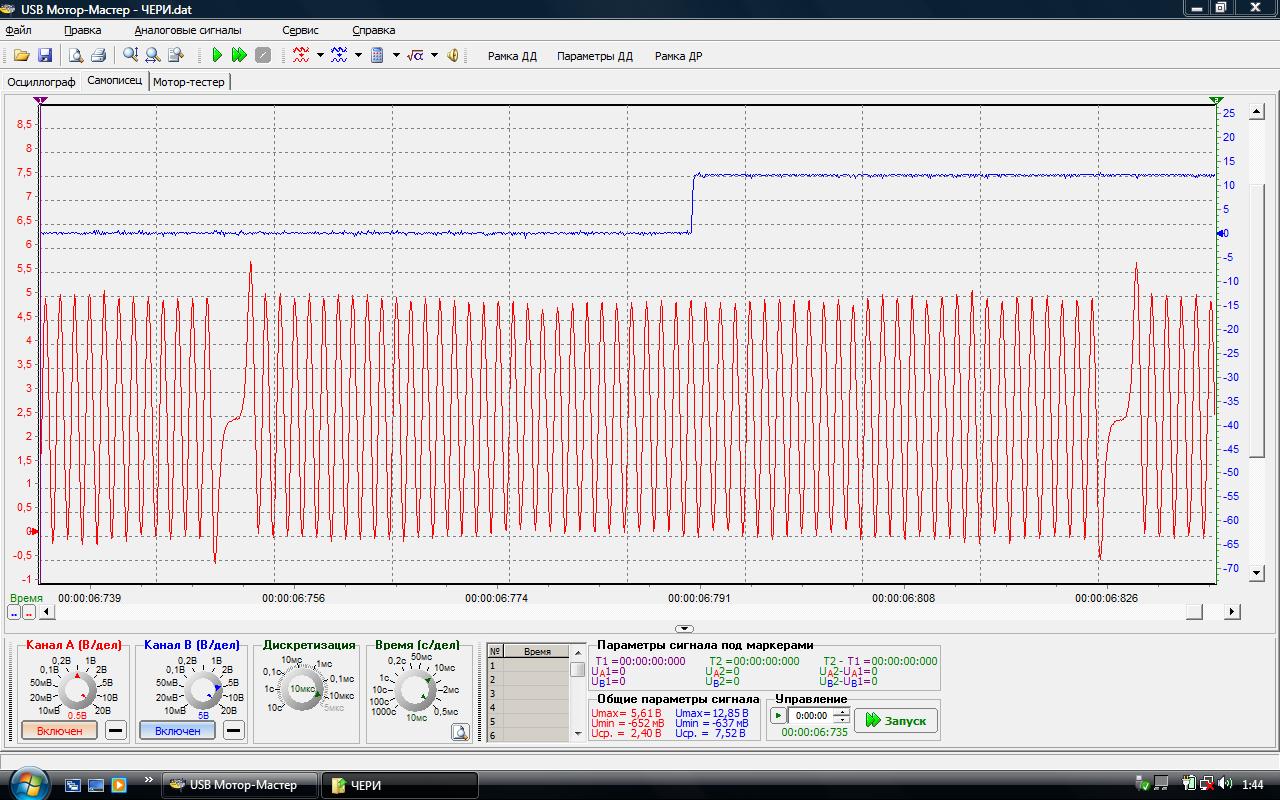Print the oscillogram via the printer icon
Viewport: 1280px width, 800px height.
tap(99, 56)
